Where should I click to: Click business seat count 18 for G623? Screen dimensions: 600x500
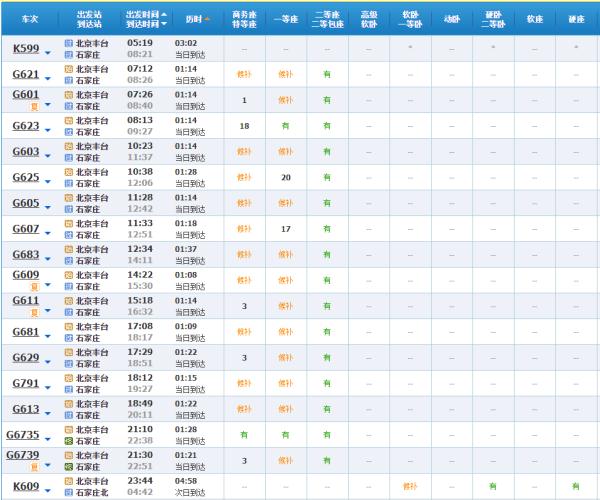(244, 126)
